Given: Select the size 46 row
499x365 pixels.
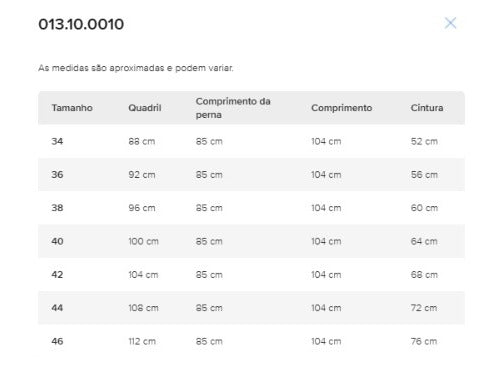Looking at the screenshot, I should tap(251, 341).
